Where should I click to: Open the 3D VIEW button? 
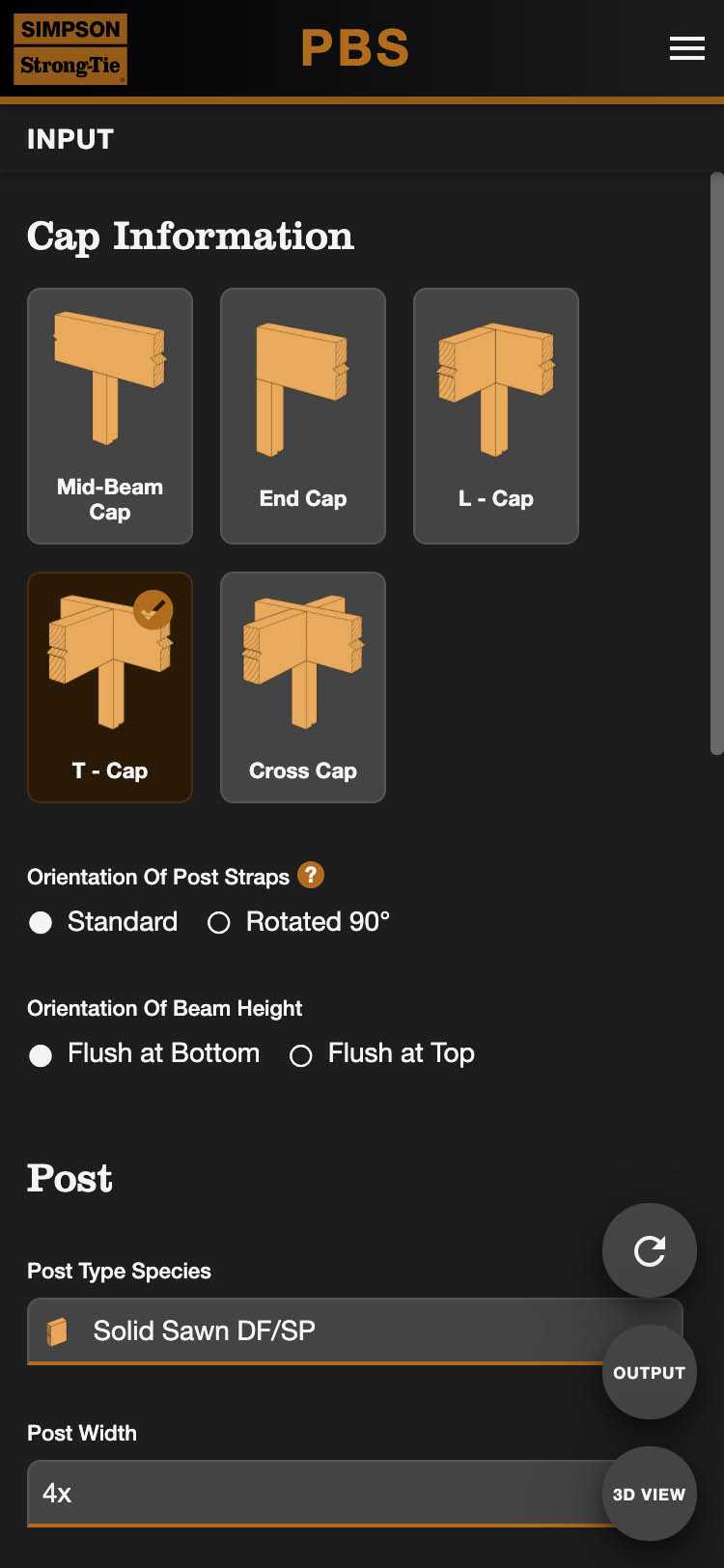pyautogui.click(x=649, y=1494)
